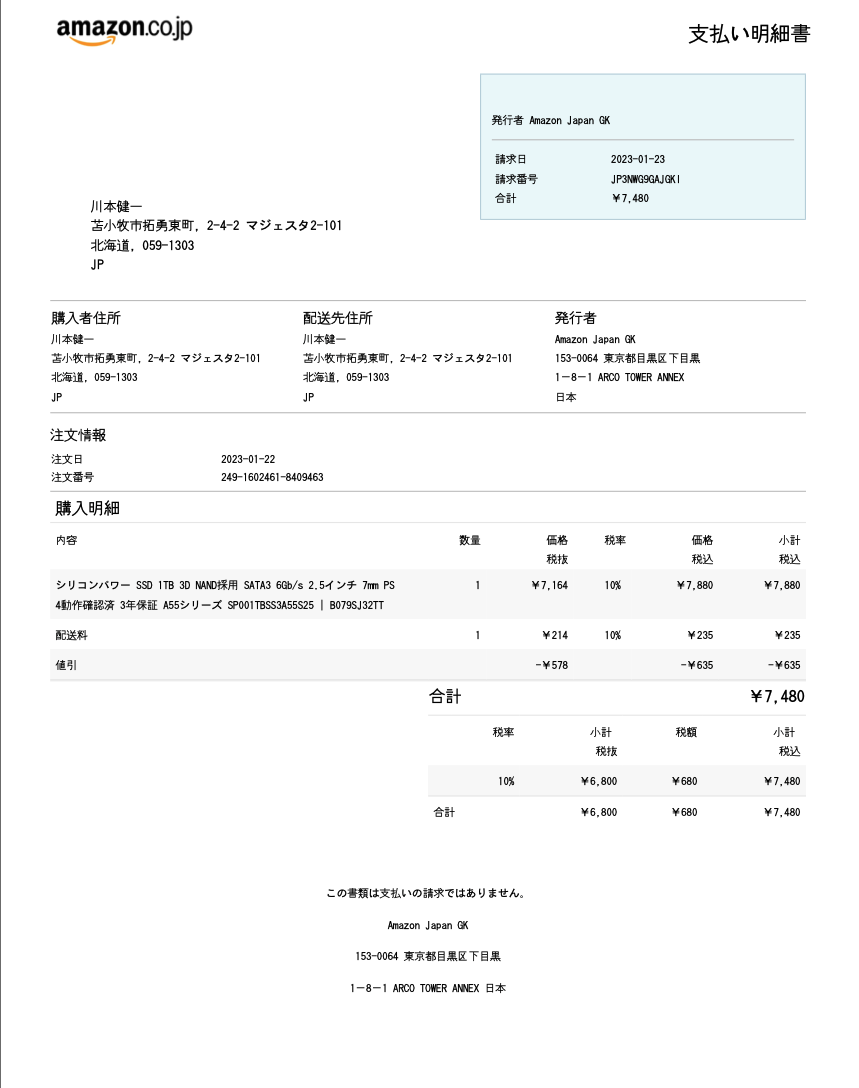Viewport: 859px width, 1088px height.
Task: Select the pre-tax item price ¥7,164
Action: (x=549, y=585)
